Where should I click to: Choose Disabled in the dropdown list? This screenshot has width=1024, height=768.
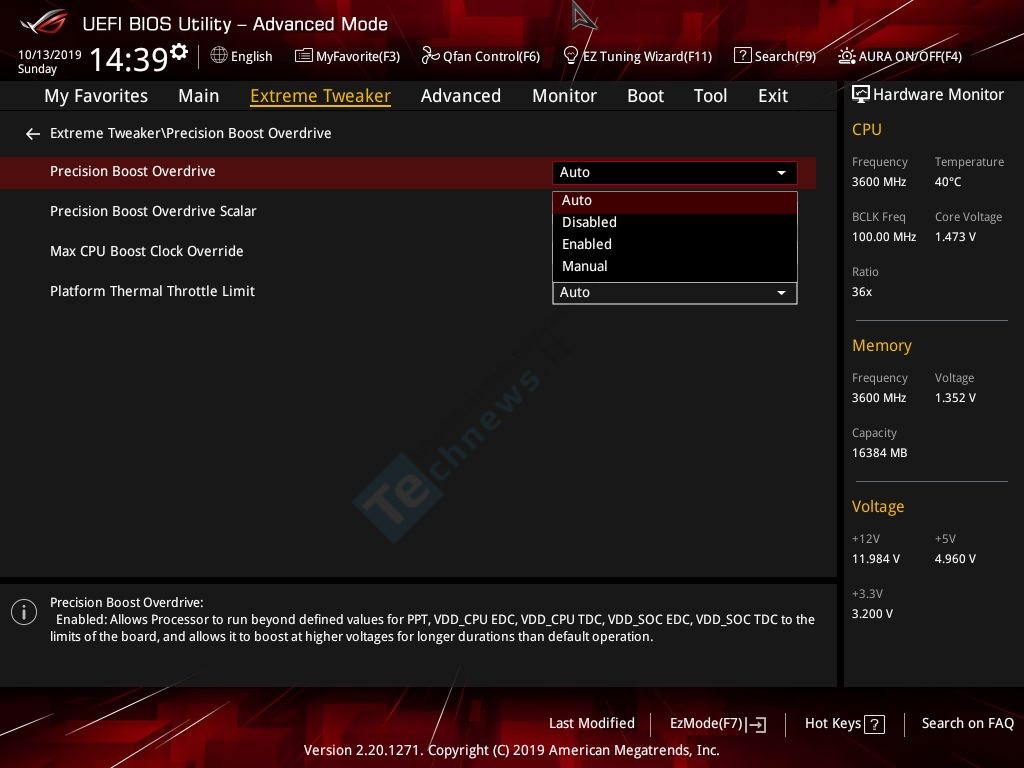coord(675,223)
